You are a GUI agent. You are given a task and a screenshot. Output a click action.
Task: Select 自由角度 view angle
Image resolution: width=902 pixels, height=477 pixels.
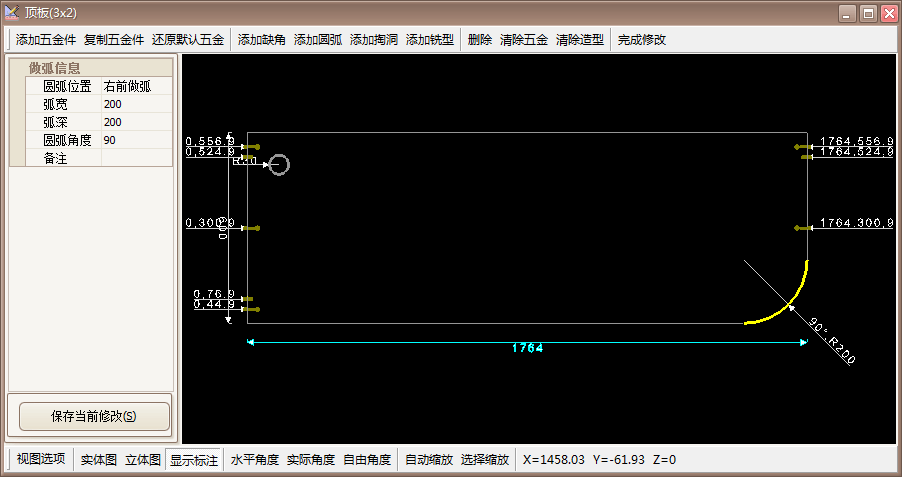coord(367,460)
